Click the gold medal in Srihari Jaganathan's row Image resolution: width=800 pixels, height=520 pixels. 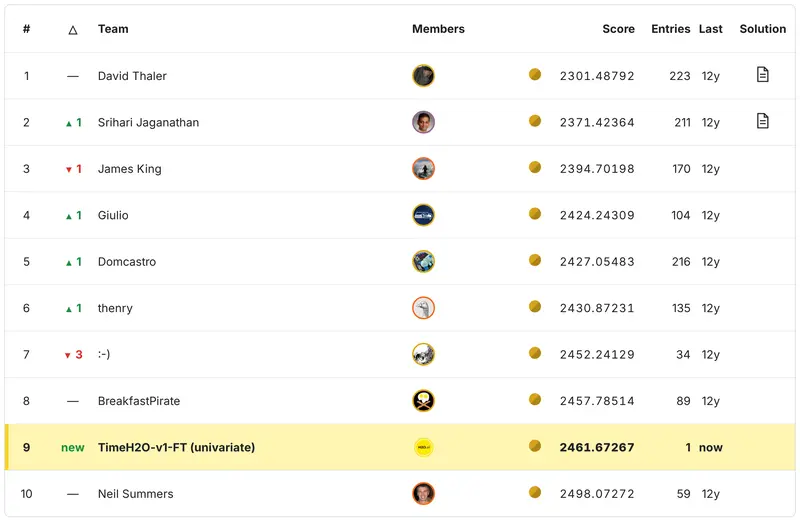click(535, 120)
